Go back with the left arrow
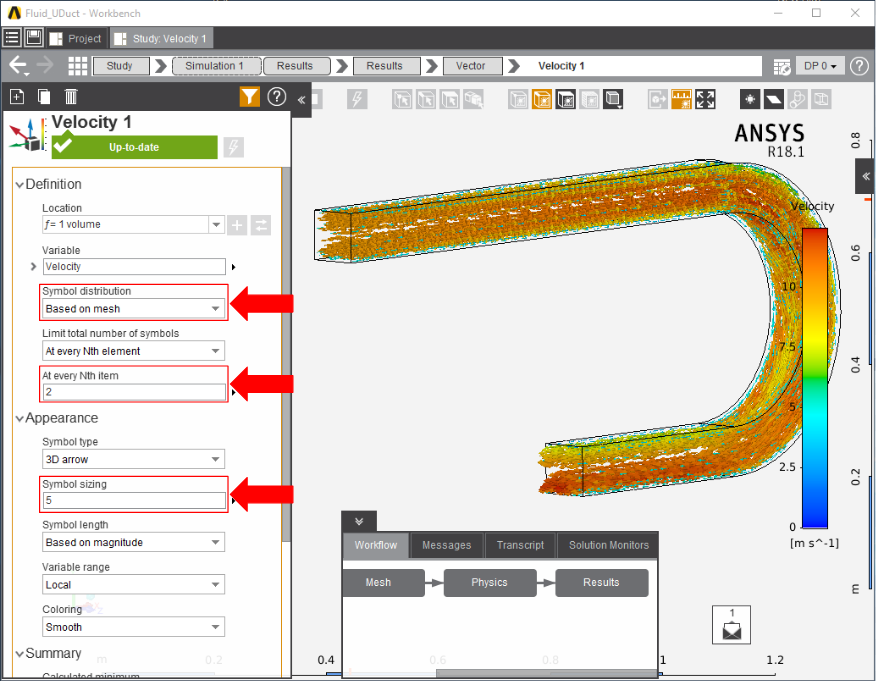876x681 pixels. click(x=18, y=66)
